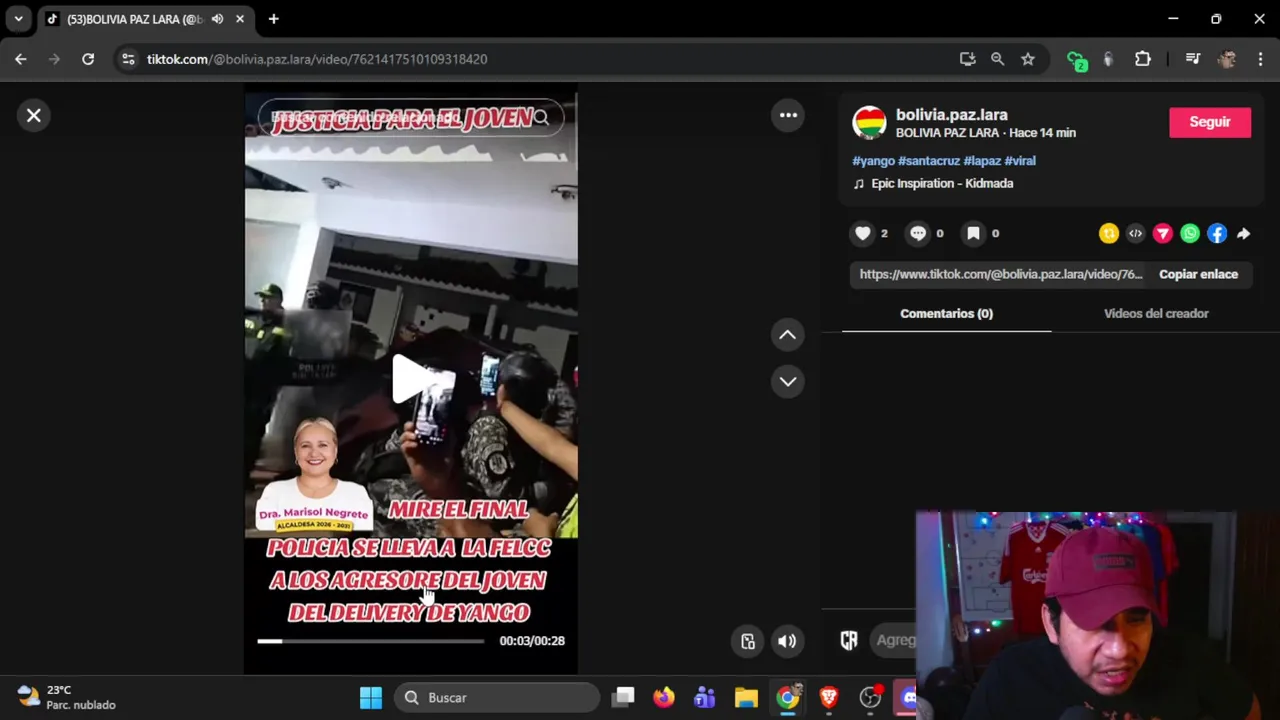Search similar content in video overlay

pos(411,118)
